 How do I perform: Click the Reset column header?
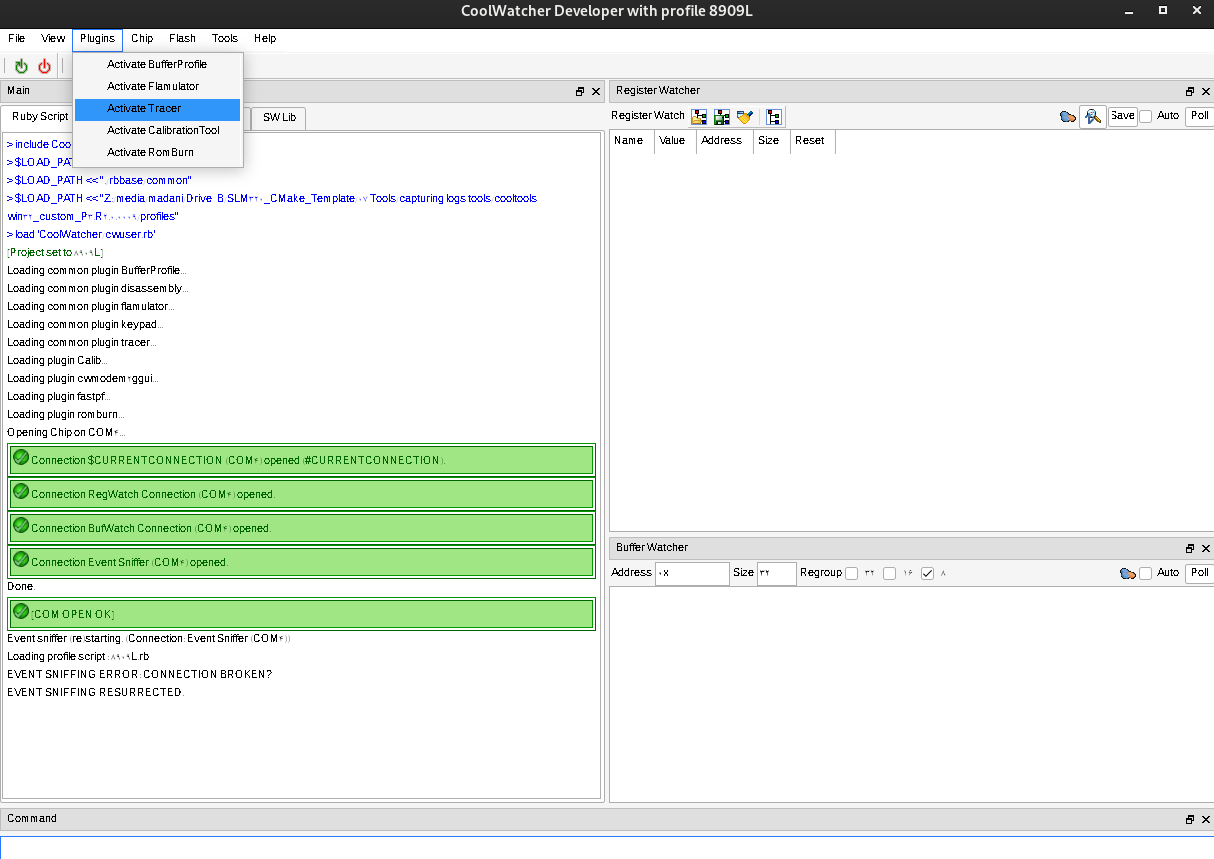point(813,141)
